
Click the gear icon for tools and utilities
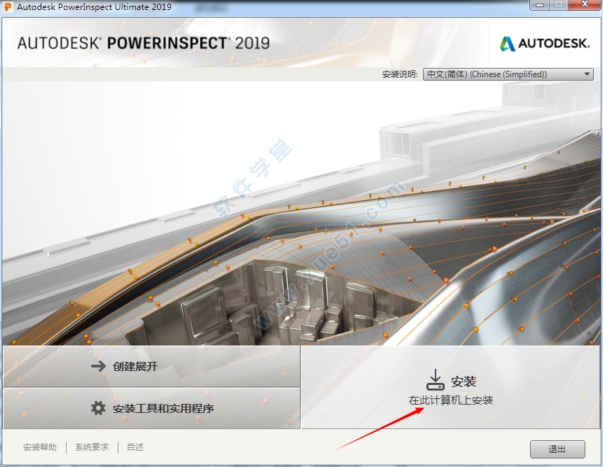[98, 408]
